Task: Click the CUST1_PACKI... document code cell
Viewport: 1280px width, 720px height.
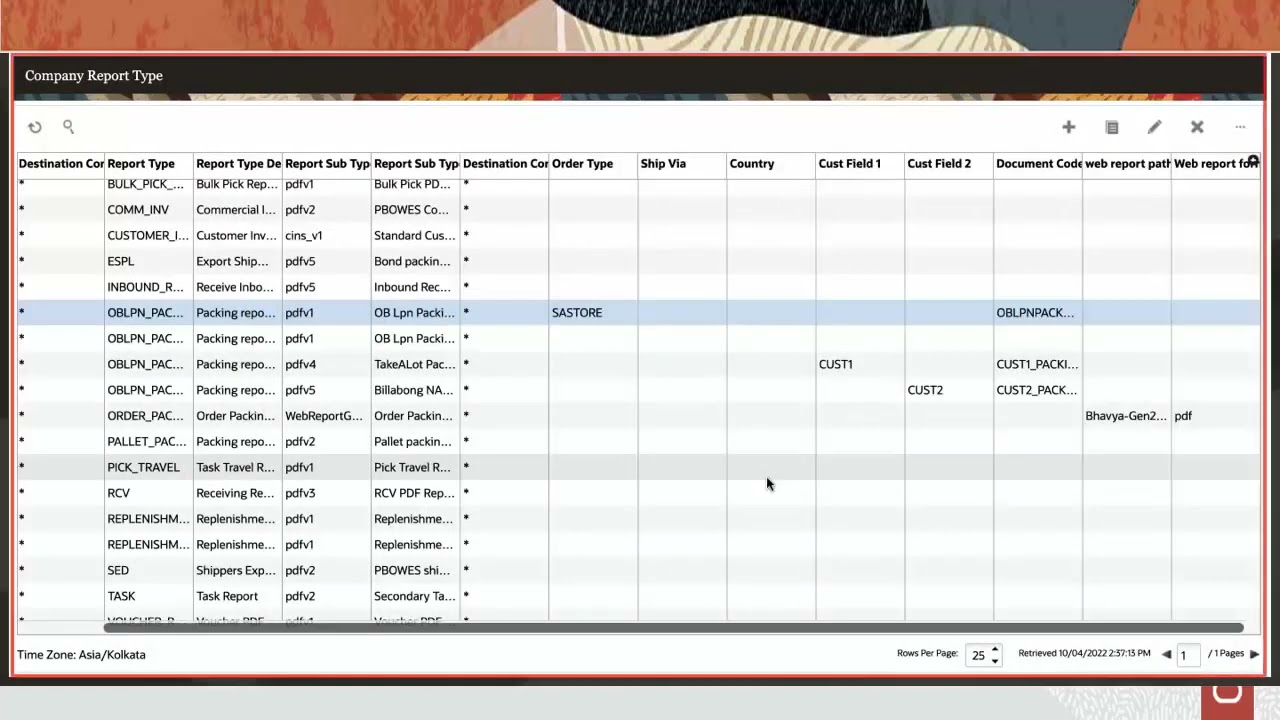Action: click(1037, 365)
